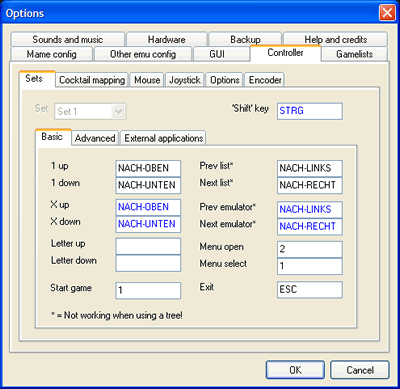Image resolution: width=400 pixels, height=389 pixels.
Task: Open the Options sub-tab
Action: 225,80
